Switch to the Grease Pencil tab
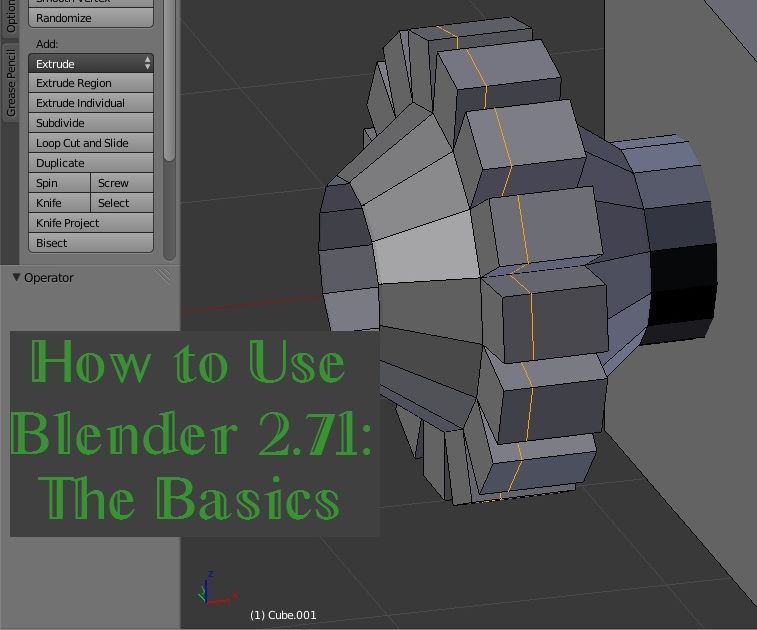Screen dimensions: 757x630 click(10, 83)
